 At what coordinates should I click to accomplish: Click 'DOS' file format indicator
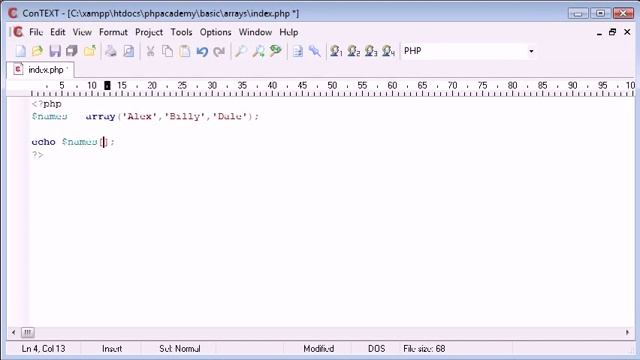click(x=376, y=349)
